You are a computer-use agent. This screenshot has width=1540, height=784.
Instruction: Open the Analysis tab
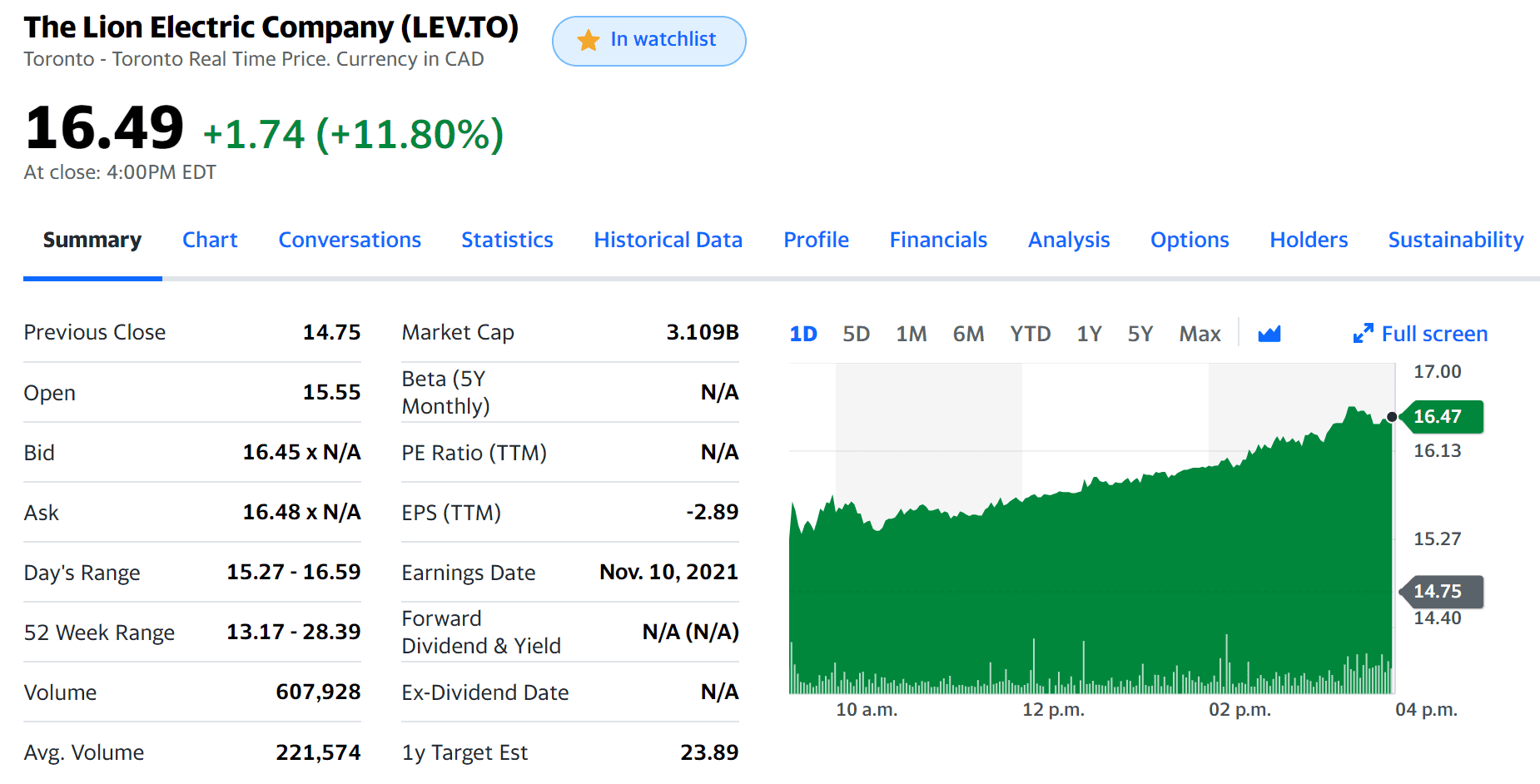click(x=1069, y=240)
